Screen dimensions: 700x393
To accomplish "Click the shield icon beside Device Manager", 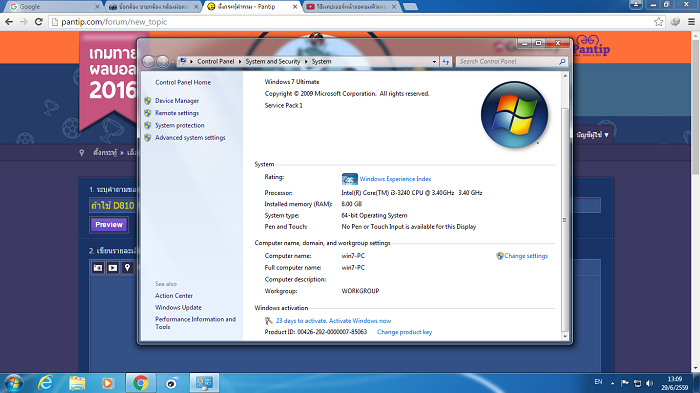I will click(148, 101).
